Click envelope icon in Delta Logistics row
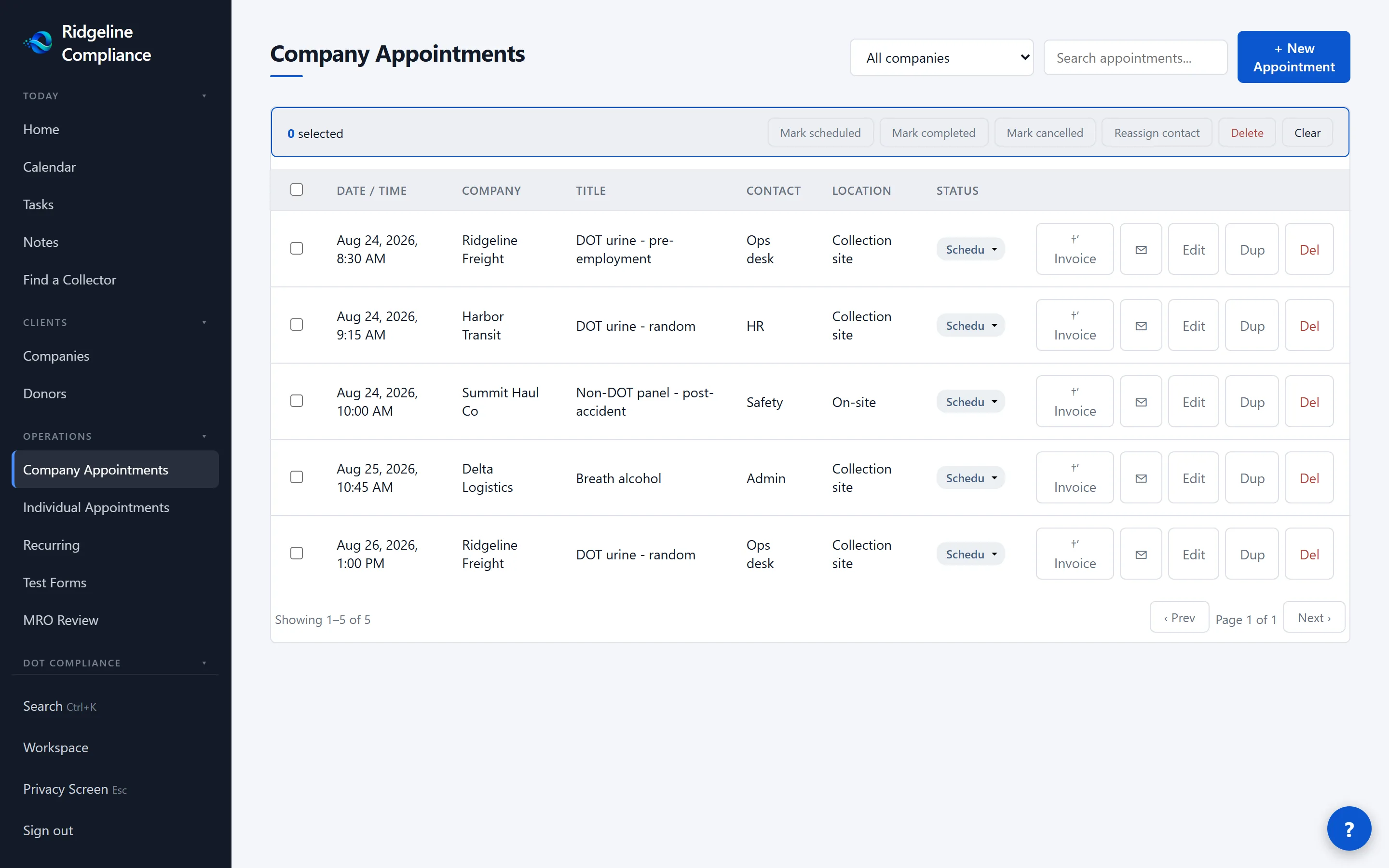 (x=1141, y=477)
